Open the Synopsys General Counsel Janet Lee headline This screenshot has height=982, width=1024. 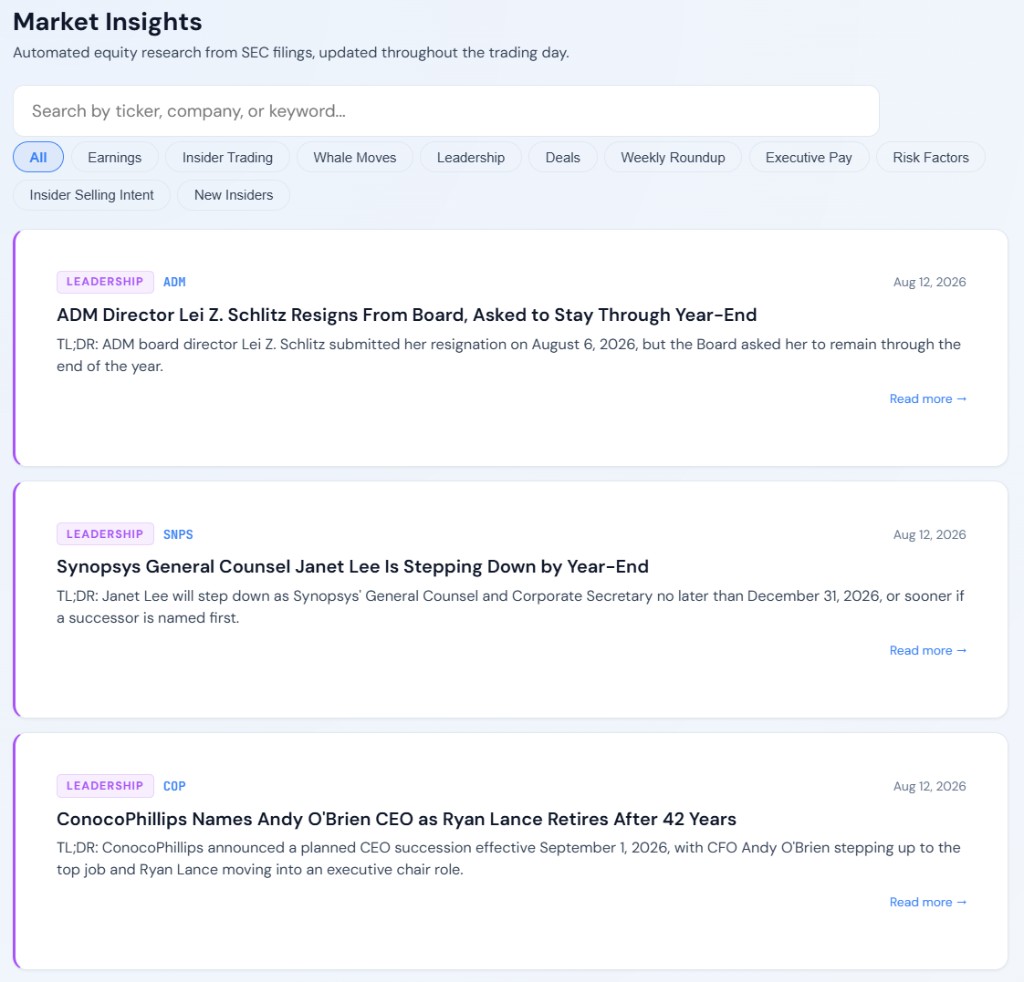(x=353, y=567)
